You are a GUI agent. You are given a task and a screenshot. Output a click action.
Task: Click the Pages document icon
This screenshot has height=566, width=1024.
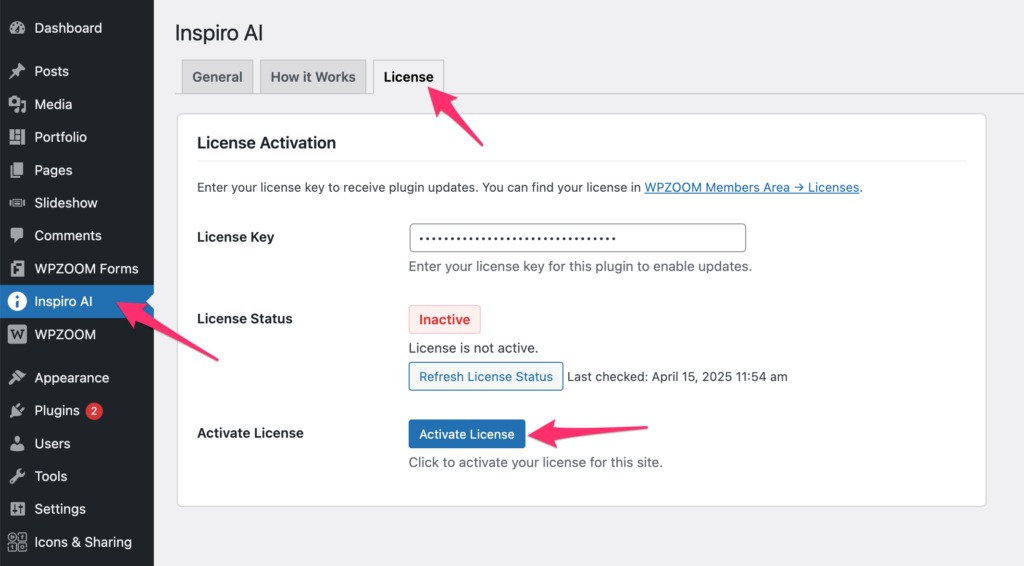[x=17, y=170]
